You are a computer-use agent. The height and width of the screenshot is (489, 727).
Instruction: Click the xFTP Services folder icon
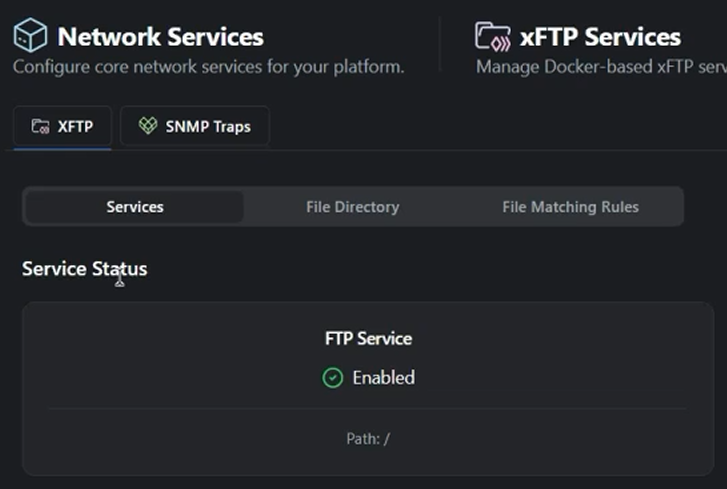pos(493,37)
